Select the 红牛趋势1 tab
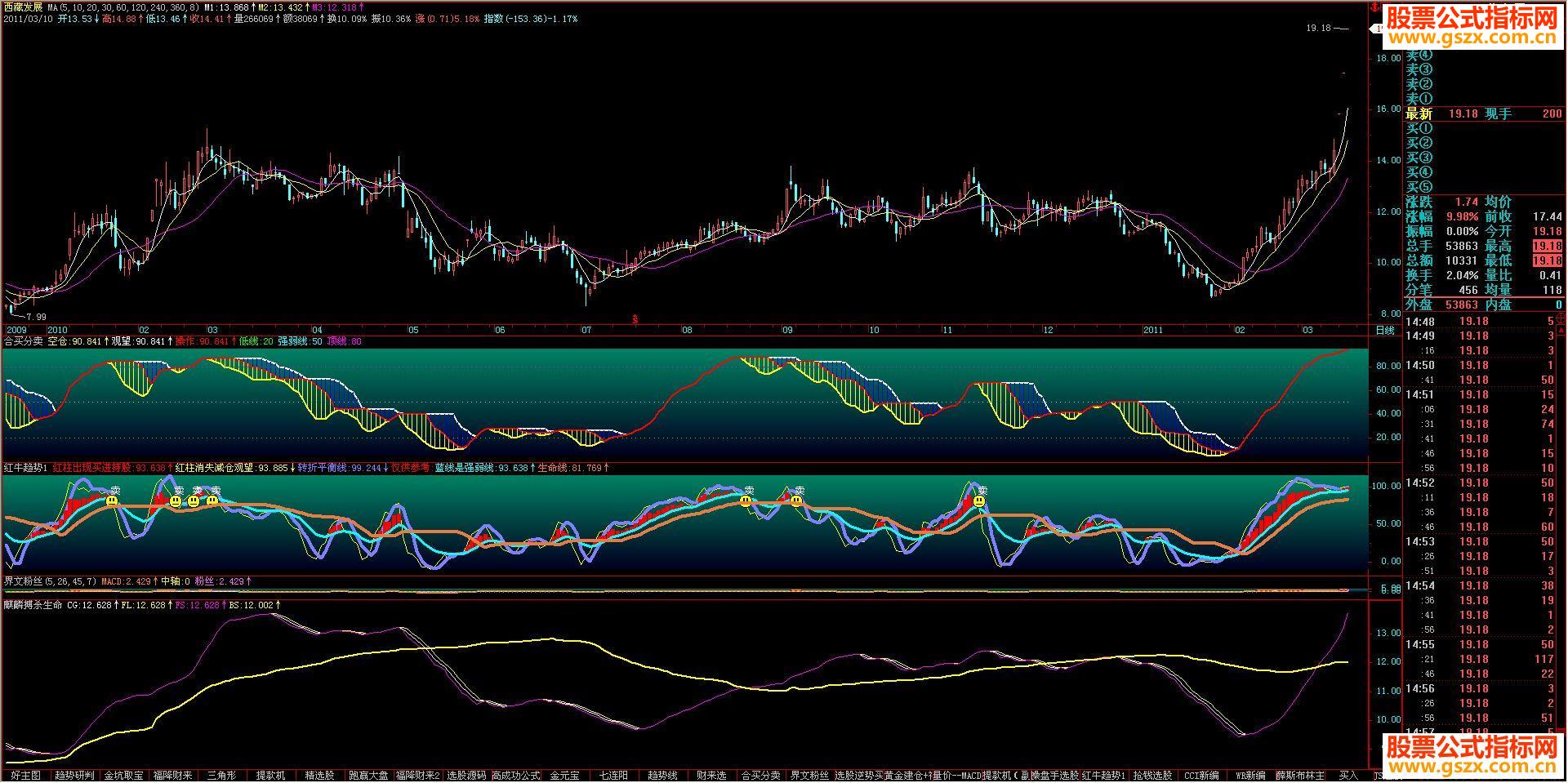 pyautogui.click(x=1103, y=775)
